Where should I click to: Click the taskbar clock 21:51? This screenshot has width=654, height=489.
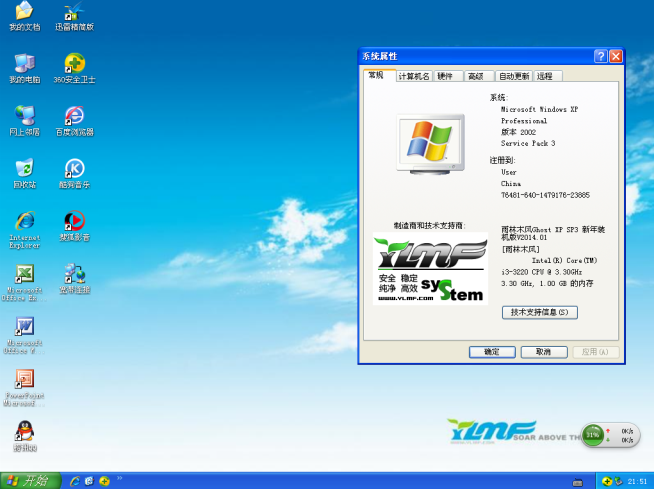pos(637,481)
